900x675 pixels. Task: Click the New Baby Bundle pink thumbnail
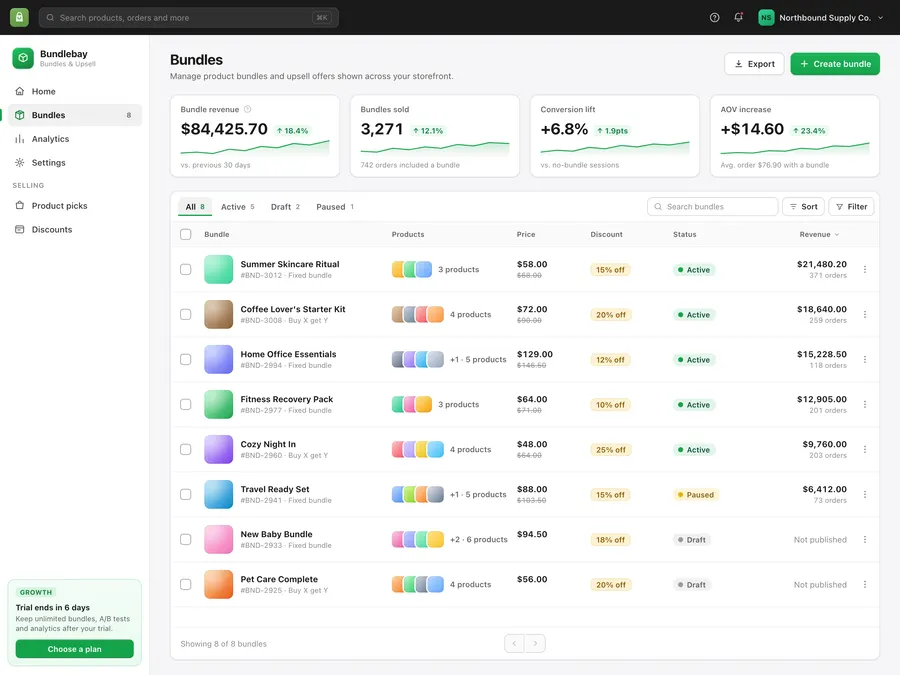(219, 540)
